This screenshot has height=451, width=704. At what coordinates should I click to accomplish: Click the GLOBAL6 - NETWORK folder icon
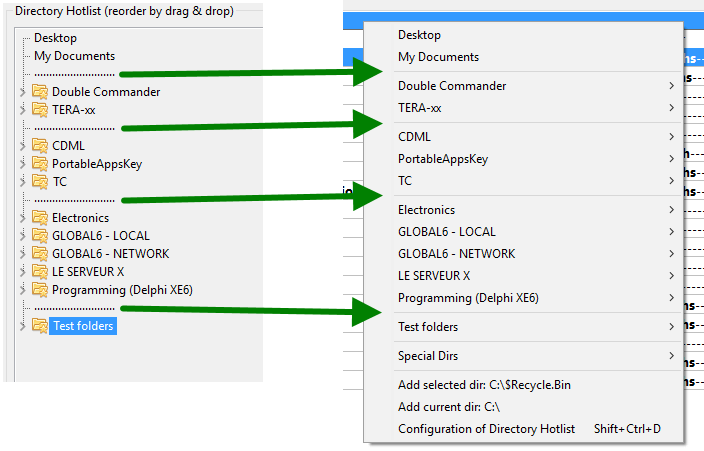click(x=40, y=254)
